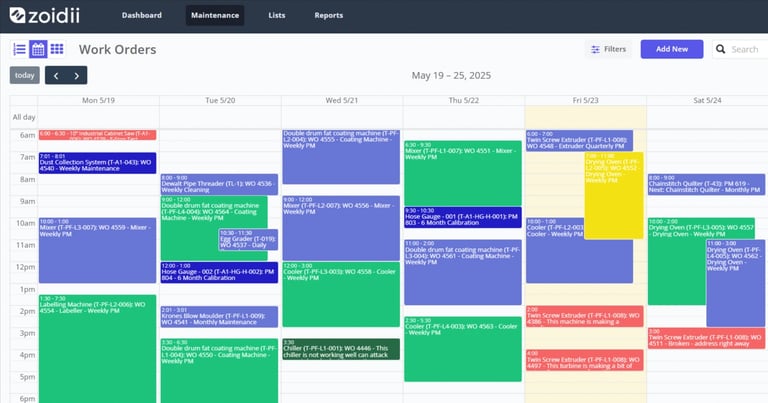Screen dimensions: 768x403
Task: Open Chainstitch Quilter PM 619 event
Action: click(706, 184)
